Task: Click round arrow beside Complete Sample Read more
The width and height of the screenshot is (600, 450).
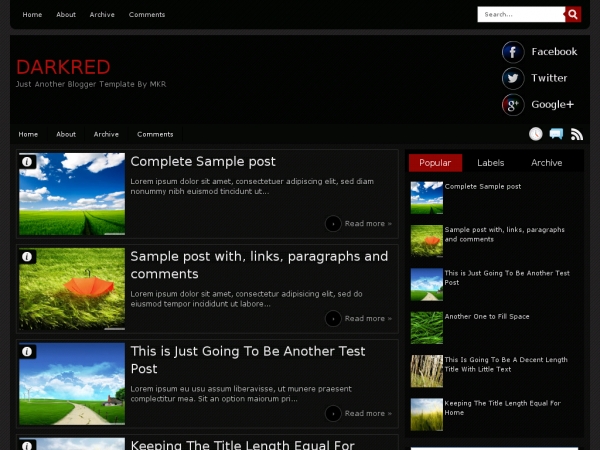Action: [x=333, y=223]
